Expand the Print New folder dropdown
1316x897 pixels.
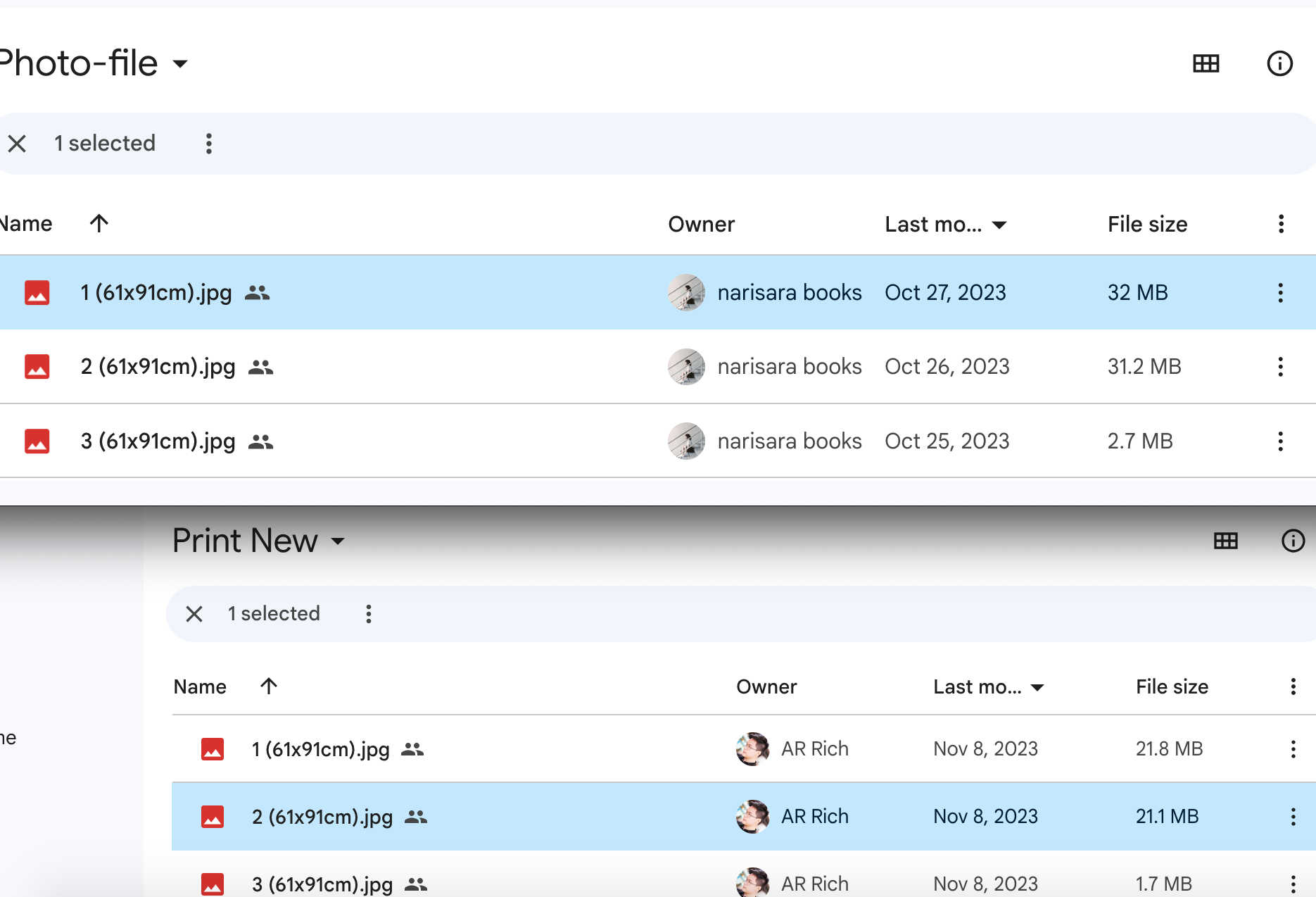(339, 541)
